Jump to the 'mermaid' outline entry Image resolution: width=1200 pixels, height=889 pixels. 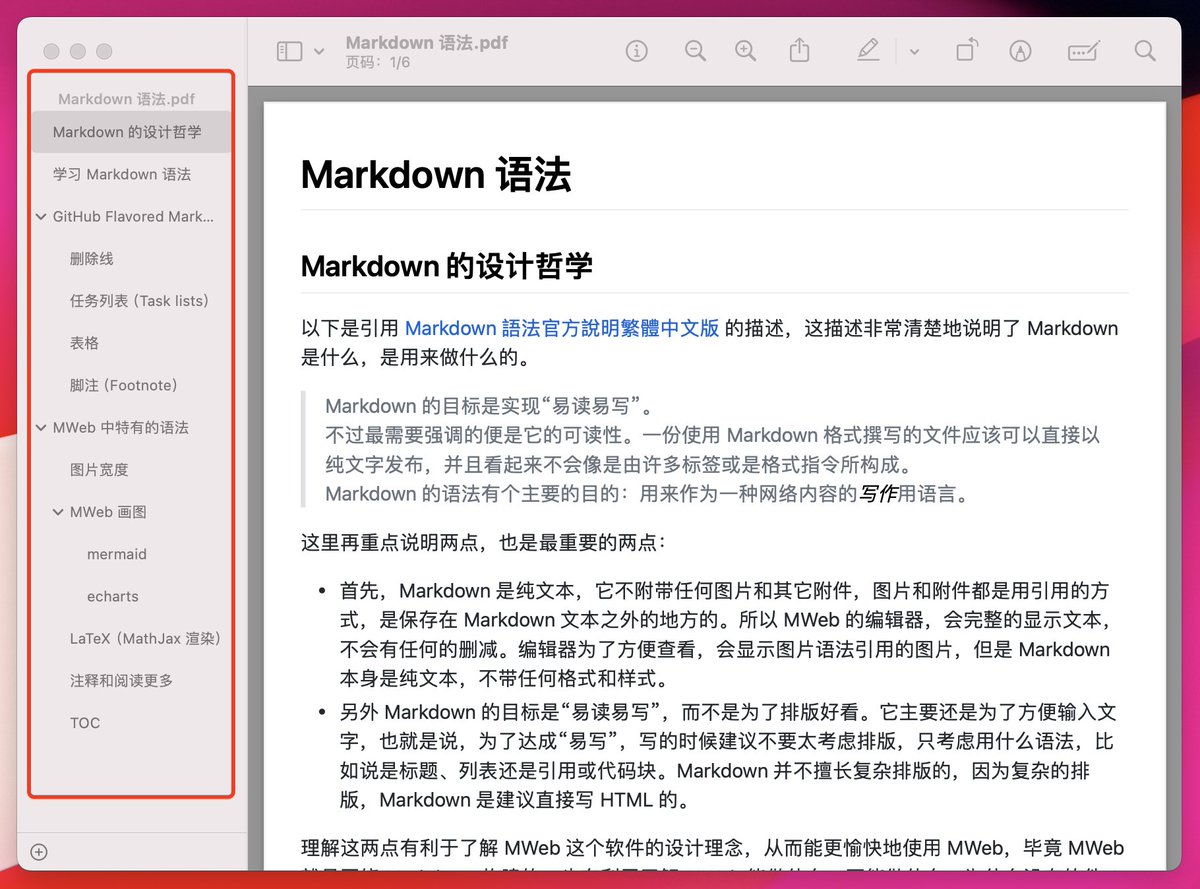117,554
